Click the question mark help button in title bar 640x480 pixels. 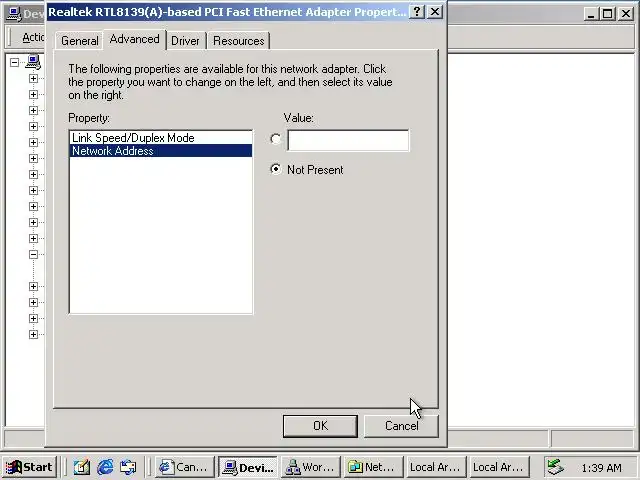click(417, 12)
